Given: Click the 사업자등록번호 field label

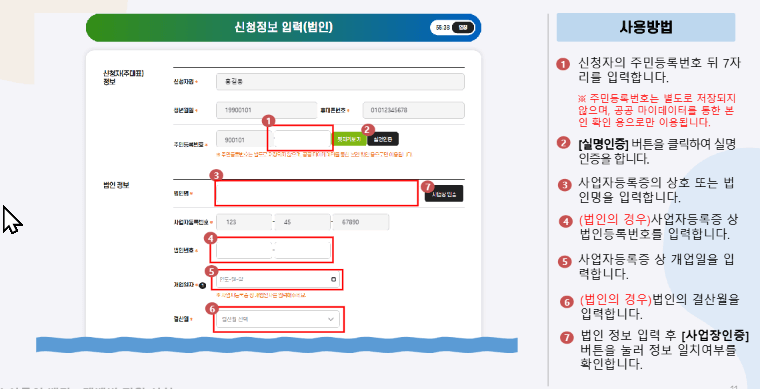Looking at the screenshot, I should 192,223.
